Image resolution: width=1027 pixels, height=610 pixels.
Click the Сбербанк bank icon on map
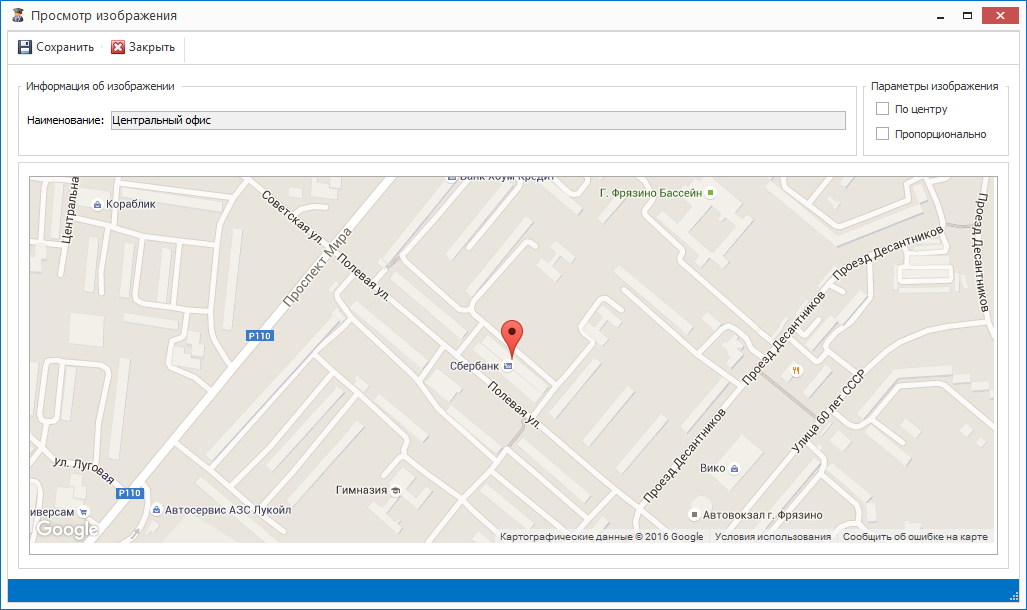[508, 366]
